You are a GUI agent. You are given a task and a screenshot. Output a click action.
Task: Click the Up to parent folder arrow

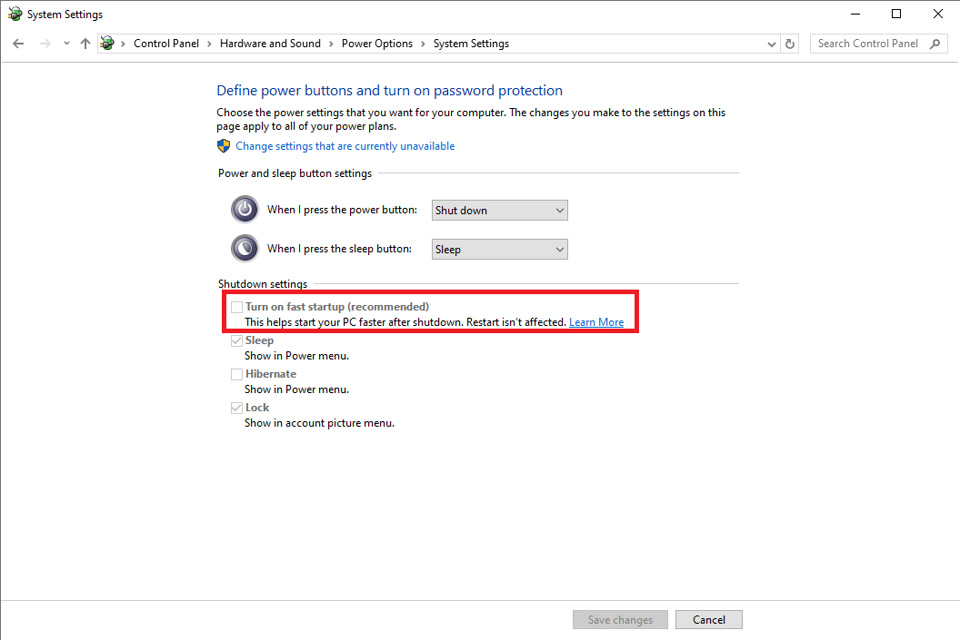click(x=85, y=44)
